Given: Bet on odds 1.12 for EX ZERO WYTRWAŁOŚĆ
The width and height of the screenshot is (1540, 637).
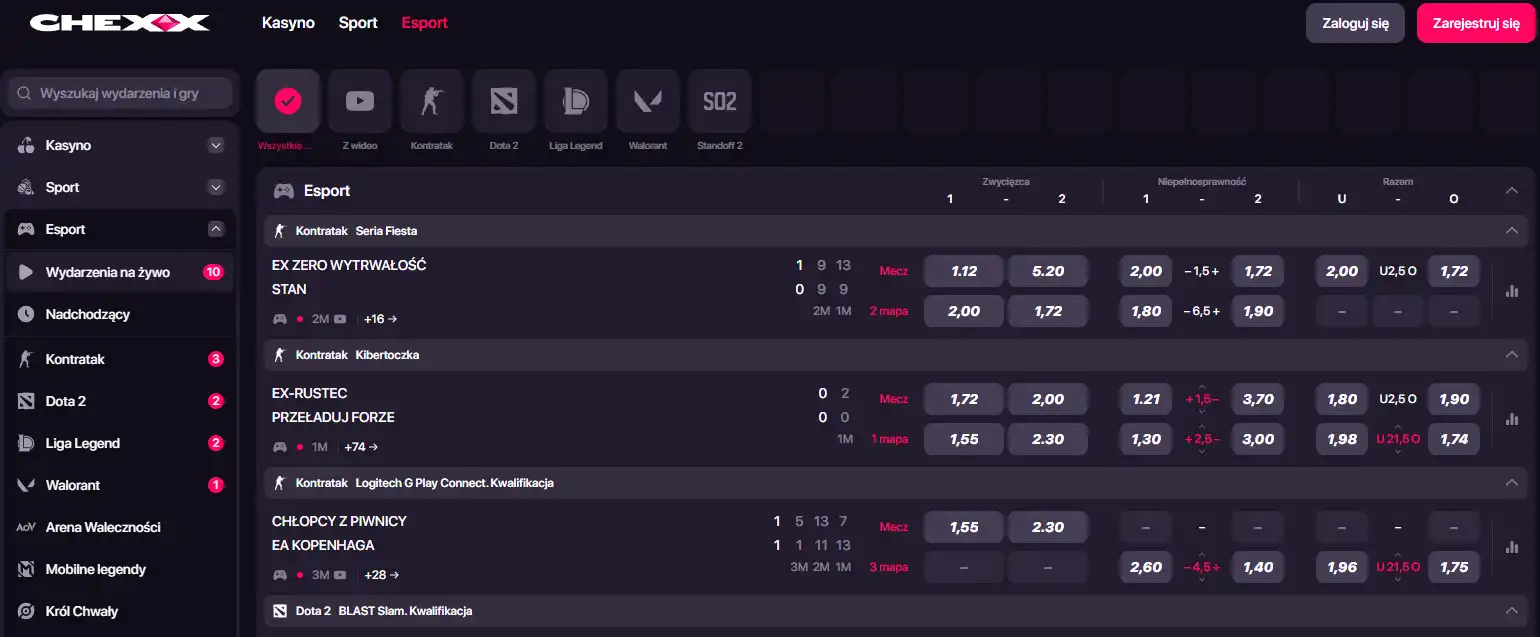Looking at the screenshot, I should [x=963, y=271].
